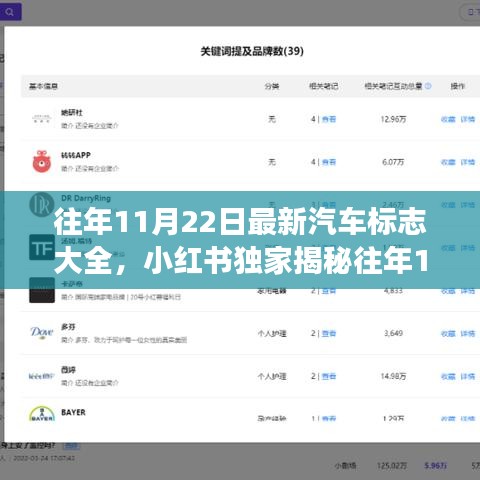Click the 分类 column header
The height and width of the screenshot is (480, 480).
pos(272,86)
